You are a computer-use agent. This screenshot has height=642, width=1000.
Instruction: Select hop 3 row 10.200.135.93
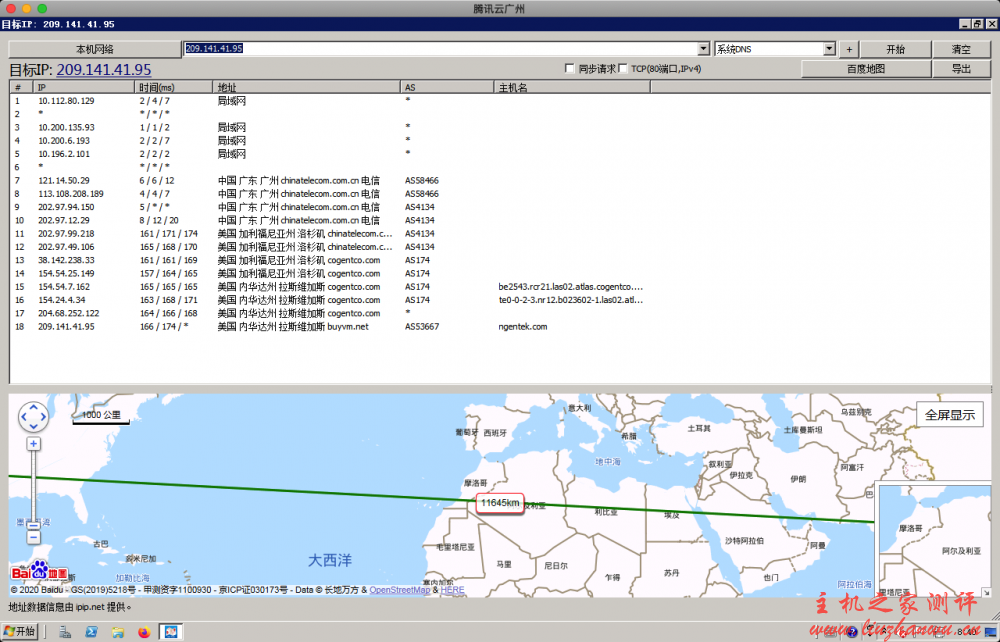point(500,128)
